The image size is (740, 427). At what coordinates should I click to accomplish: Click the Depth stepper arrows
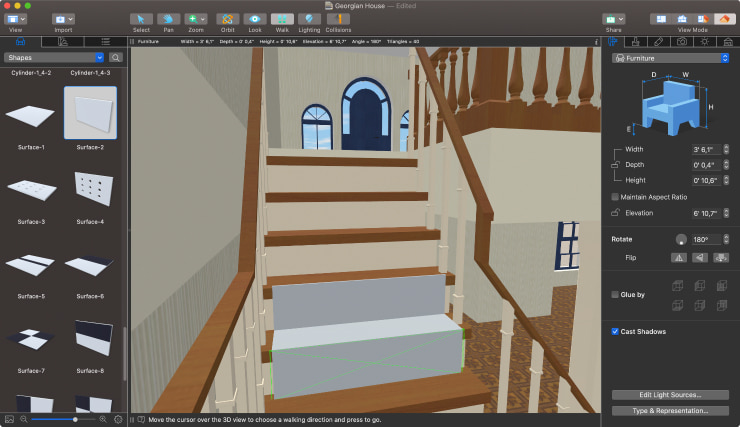(726, 165)
